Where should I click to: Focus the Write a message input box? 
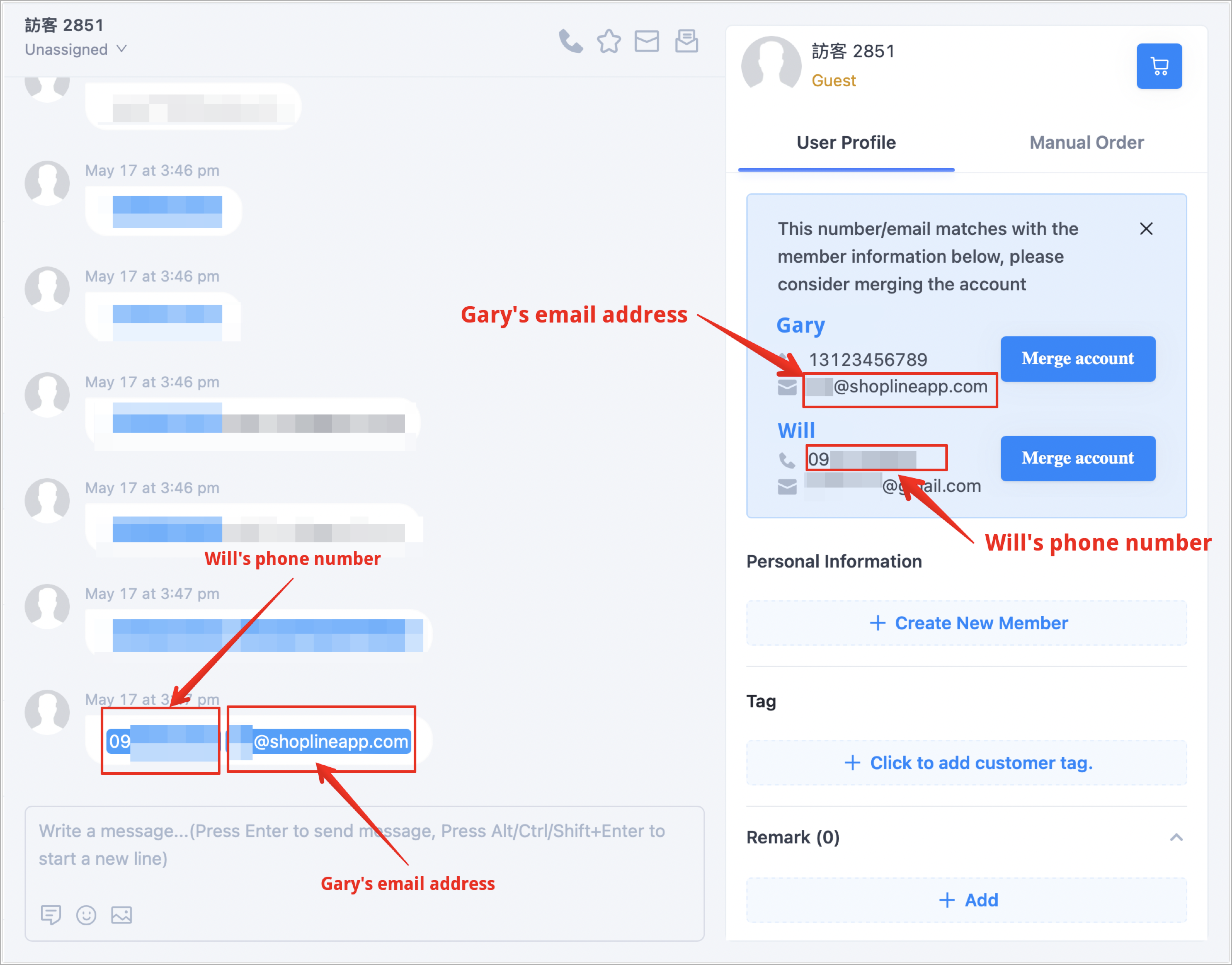(364, 873)
